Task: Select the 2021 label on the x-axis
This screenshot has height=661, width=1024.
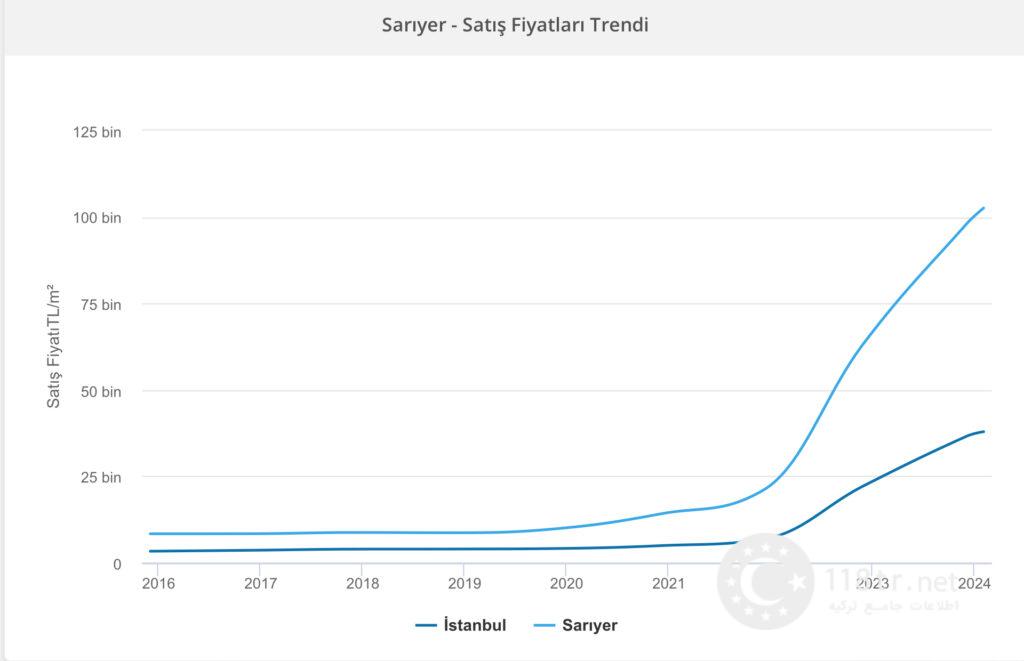Action: 668,583
